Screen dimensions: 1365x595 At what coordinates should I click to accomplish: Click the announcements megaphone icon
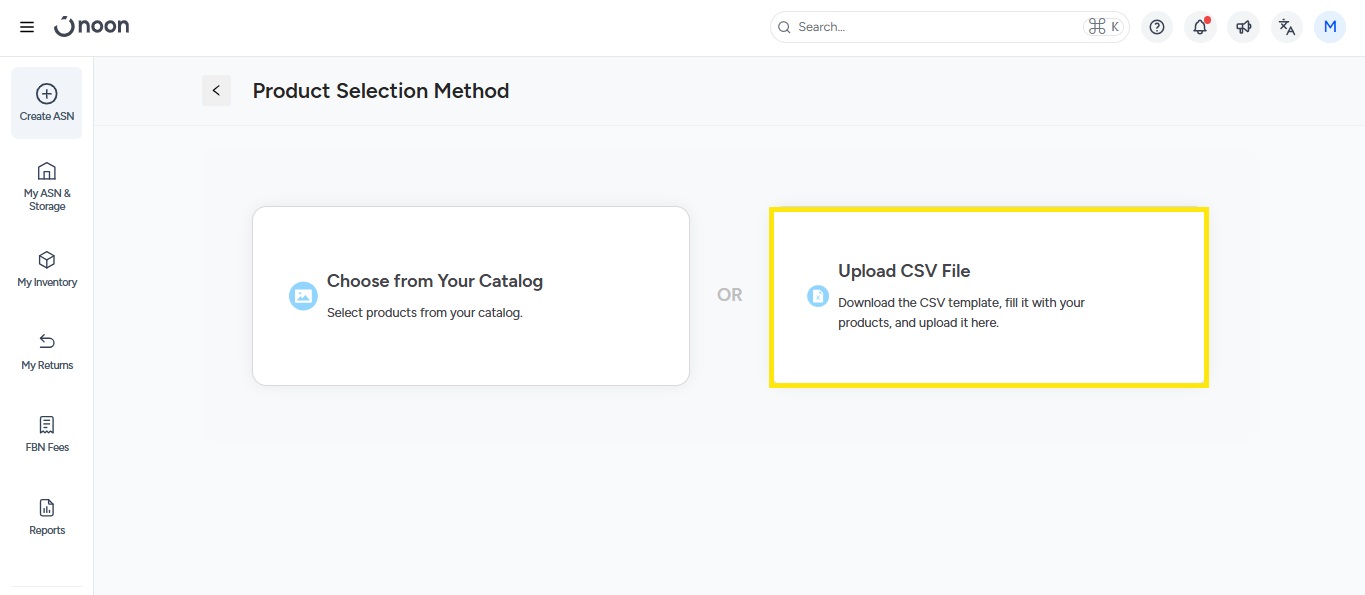pyautogui.click(x=1243, y=27)
